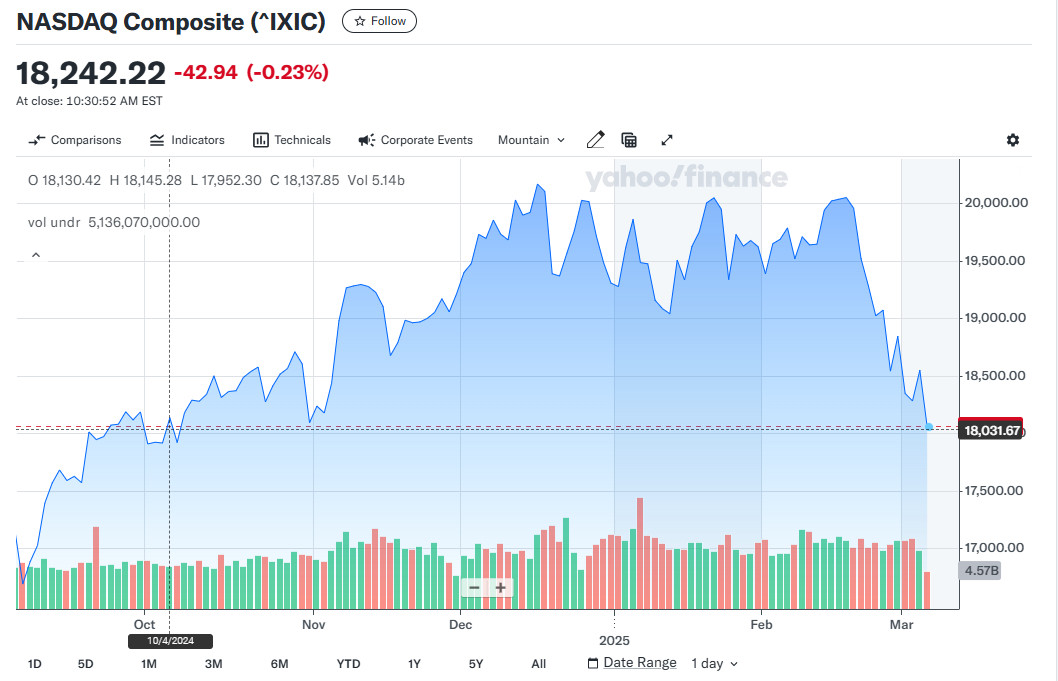Click the Nov label on time axis
This screenshot has height=681, width=1058.
click(x=314, y=624)
